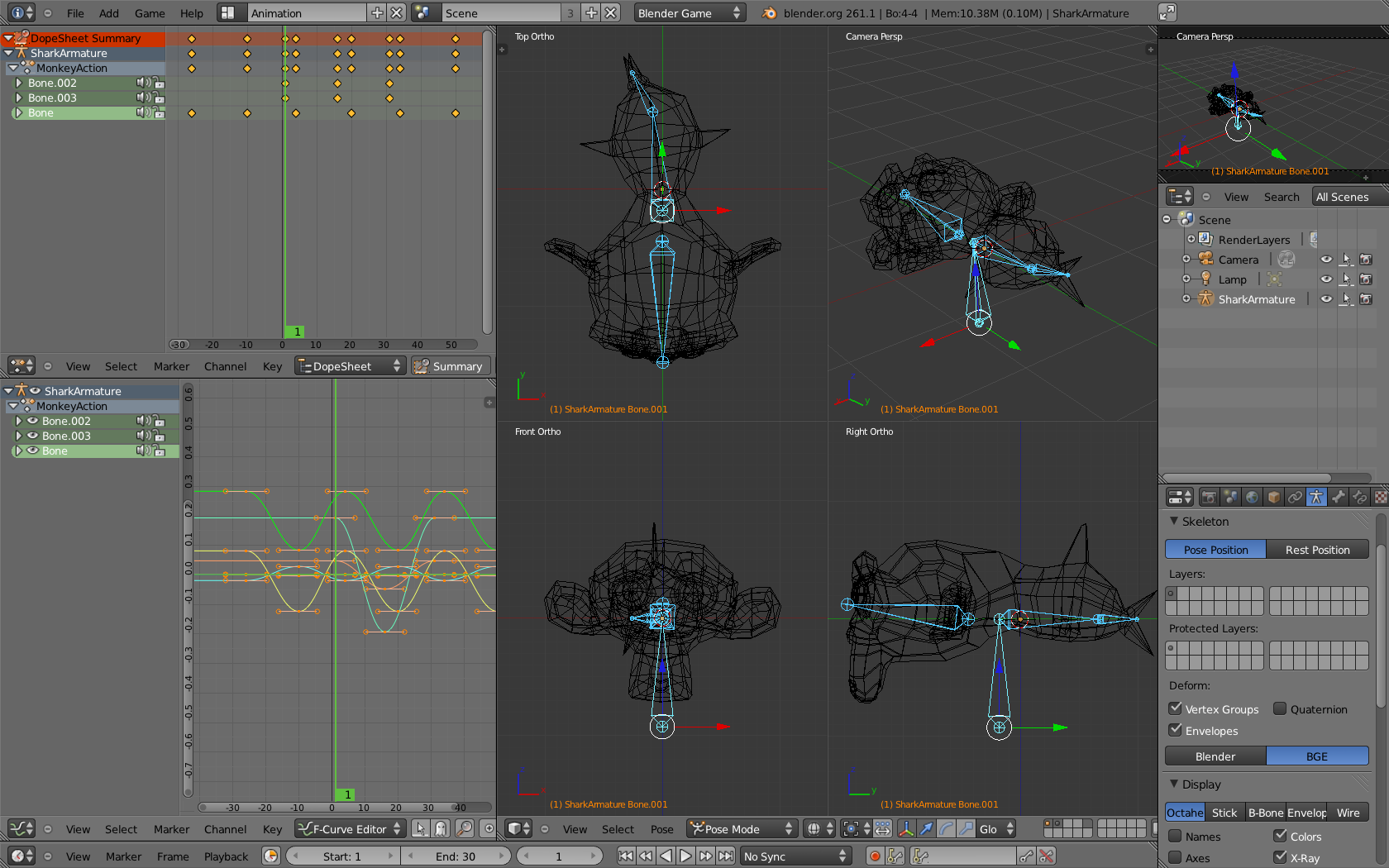This screenshot has width=1389, height=868.
Task: Enable automatic keyframe recording in the timeline
Action: (x=875, y=856)
